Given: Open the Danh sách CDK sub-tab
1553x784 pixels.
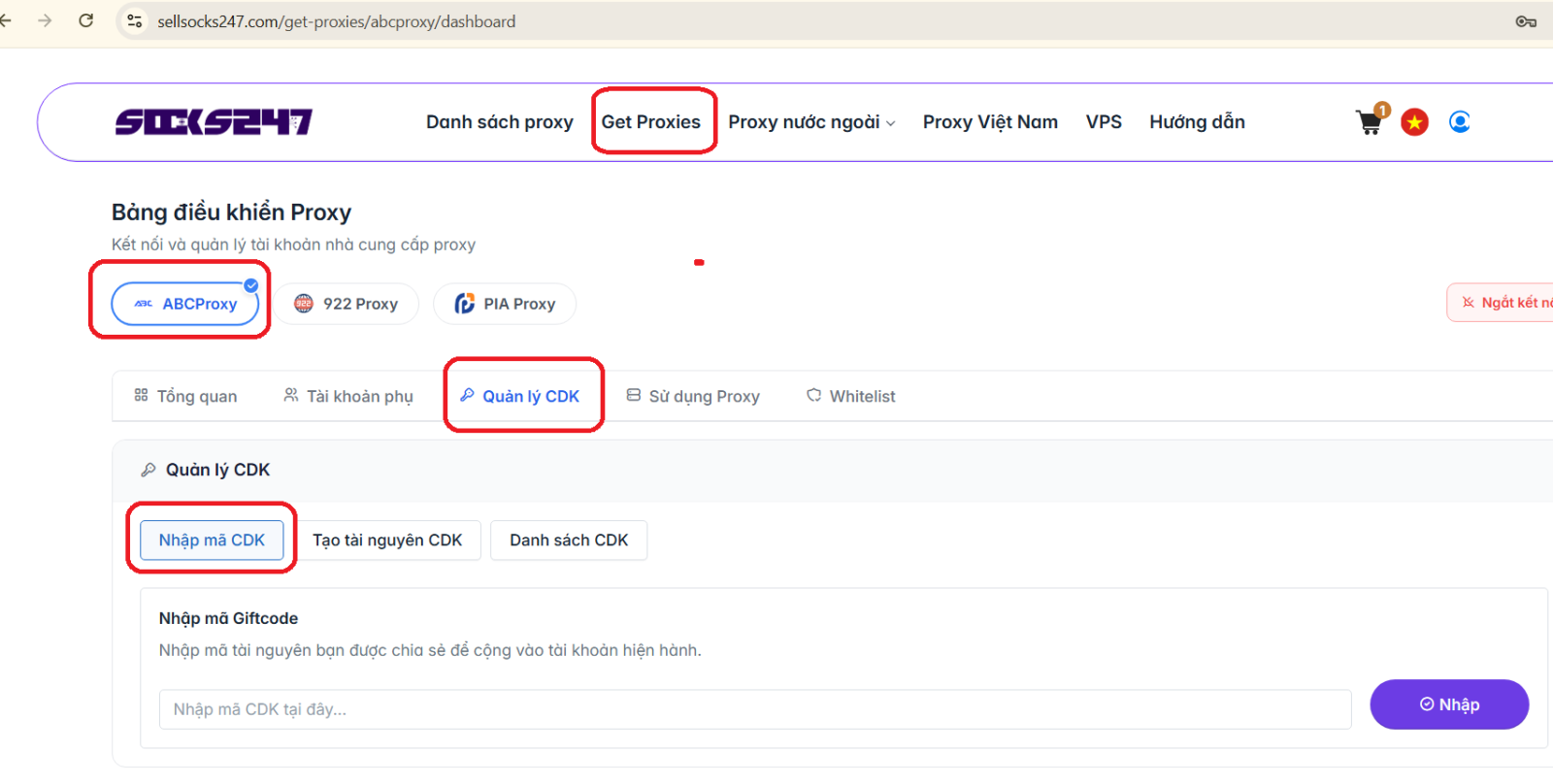Looking at the screenshot, I should (569, 540).
